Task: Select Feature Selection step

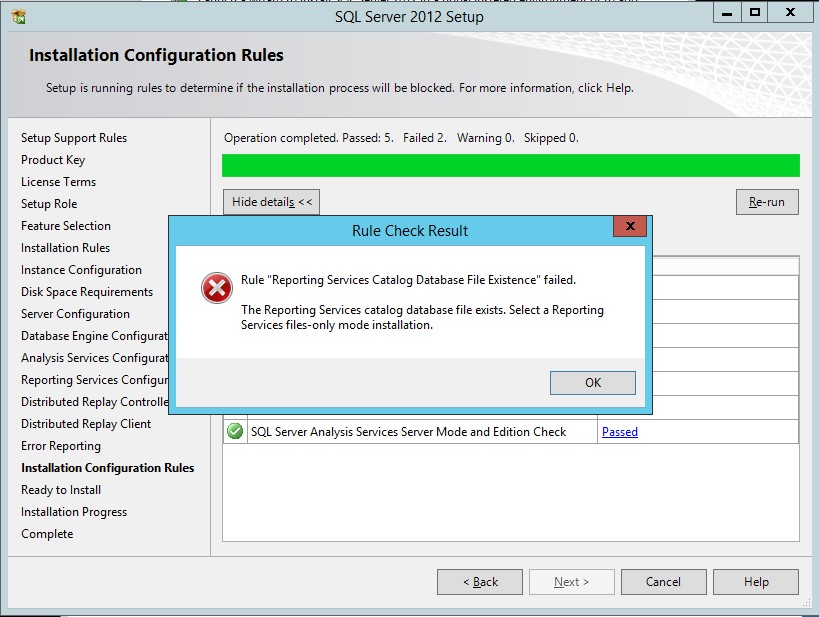Action: click(x=66, y=226)
